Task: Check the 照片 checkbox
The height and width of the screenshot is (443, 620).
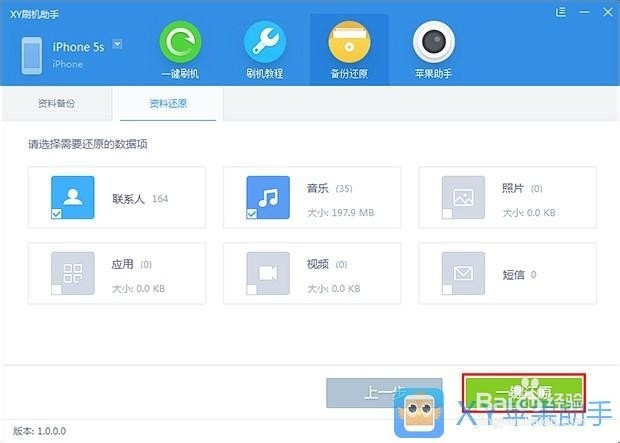Action: 447,214
